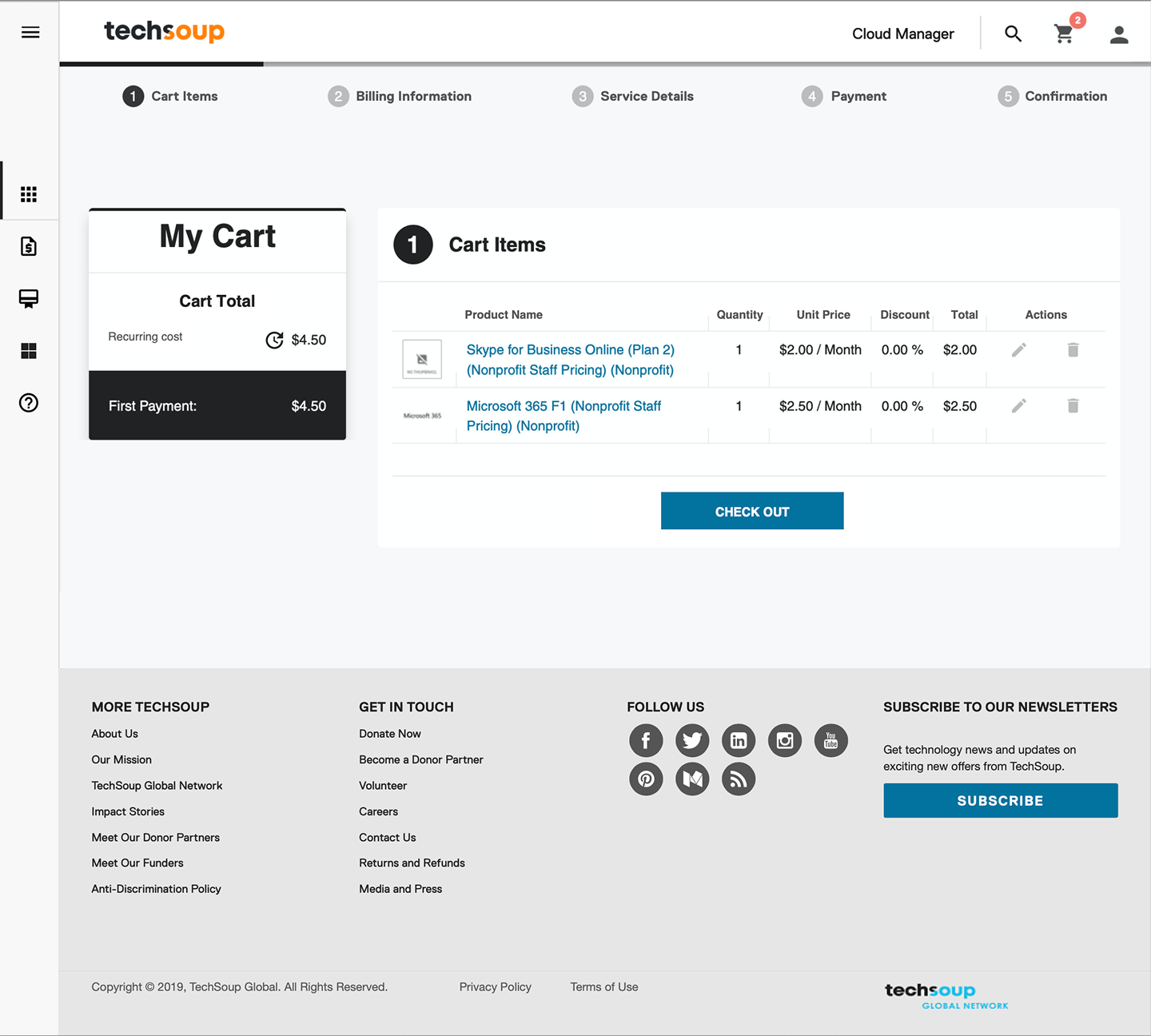Open Microsoft 365 F1 product link
1151x1036 pixels.
(x=564, y=416)
